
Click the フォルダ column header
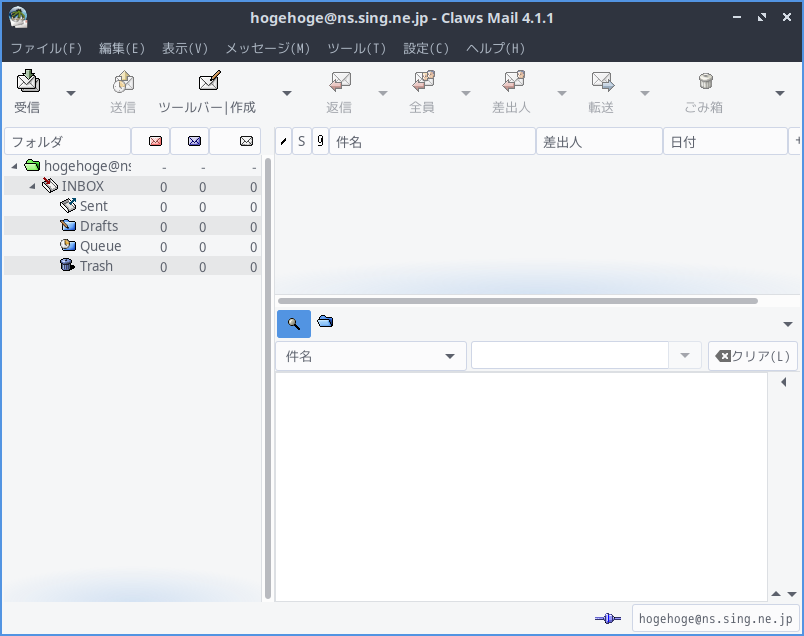[x=68, y=141]
